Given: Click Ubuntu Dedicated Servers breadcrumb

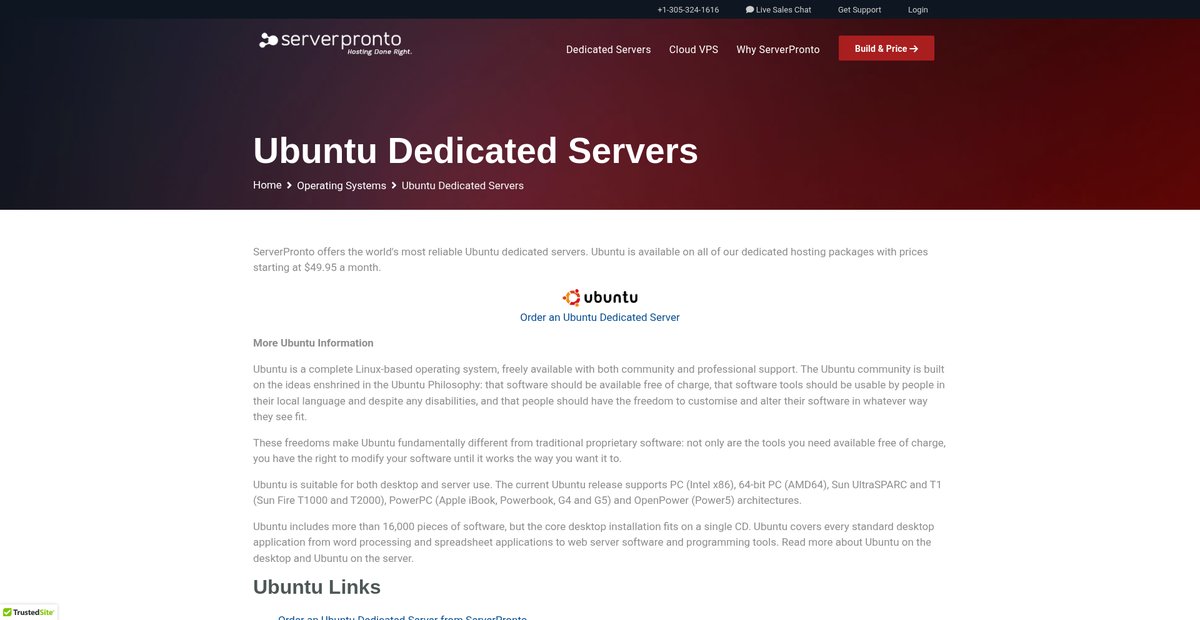Looking at the screenshot, I should click(463, 186).
